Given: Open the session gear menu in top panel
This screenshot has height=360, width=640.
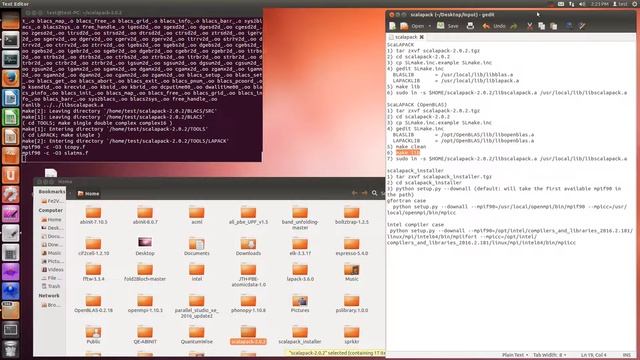Looking at the screenshot, I should click(x=635, y=4).
